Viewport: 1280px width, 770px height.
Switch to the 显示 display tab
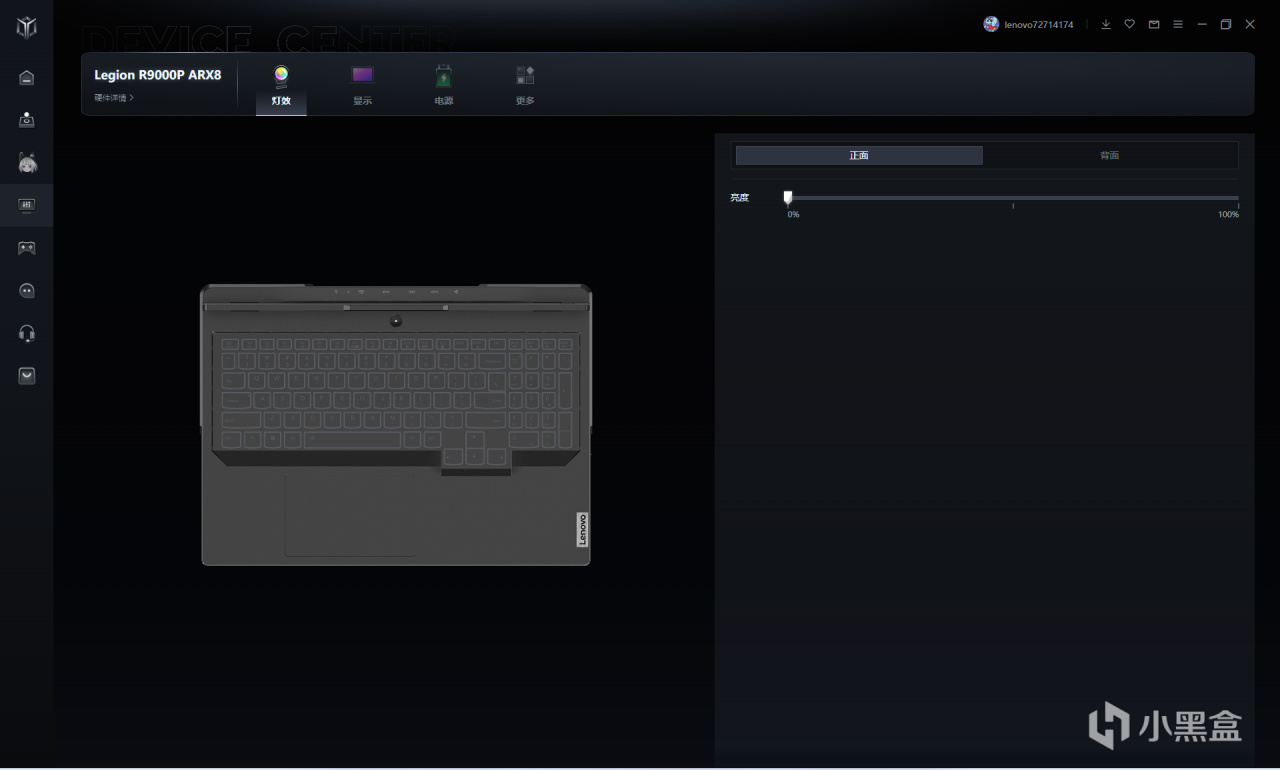pyautogui.click(x=362, y=86)
